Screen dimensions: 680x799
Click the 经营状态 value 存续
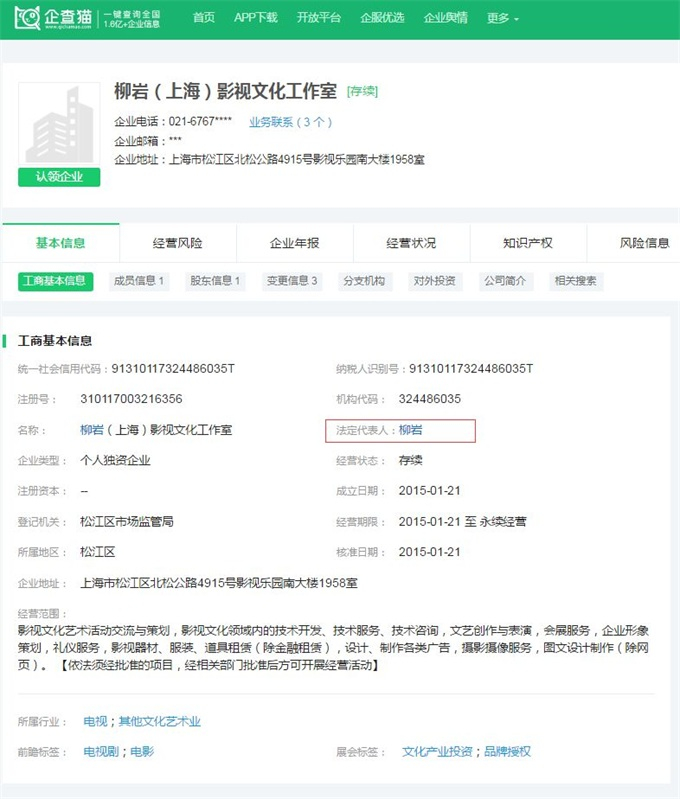(410, 461)
